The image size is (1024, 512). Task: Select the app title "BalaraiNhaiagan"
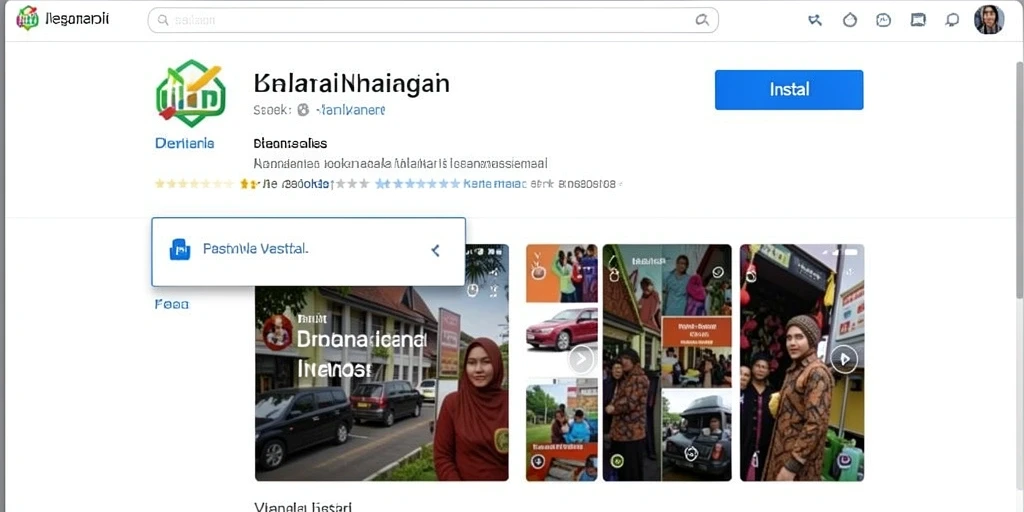click(351, 84)
